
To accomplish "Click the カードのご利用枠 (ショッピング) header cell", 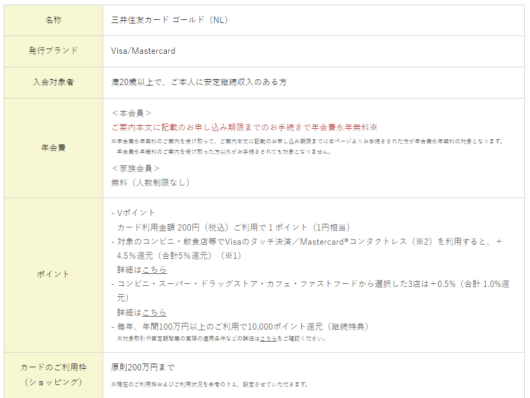I will tap(53, 375).
